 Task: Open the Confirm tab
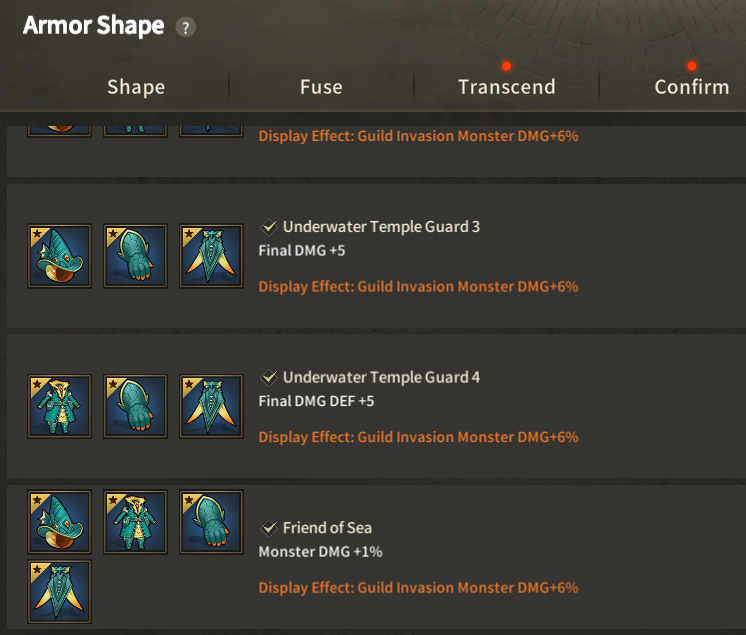[692, 87]
